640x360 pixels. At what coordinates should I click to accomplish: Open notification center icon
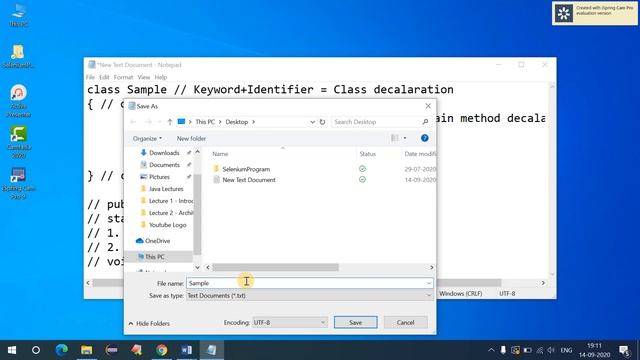[x=624, y=350]
